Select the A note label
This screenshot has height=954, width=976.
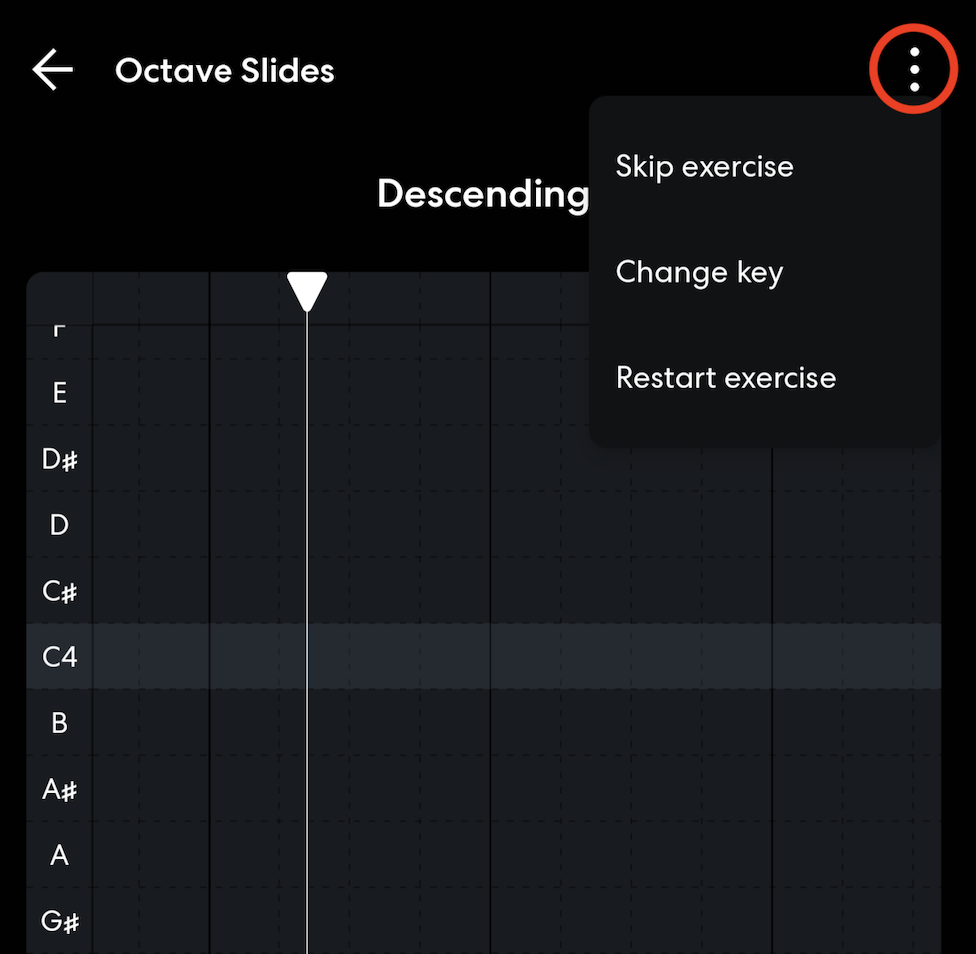point(59,855)
